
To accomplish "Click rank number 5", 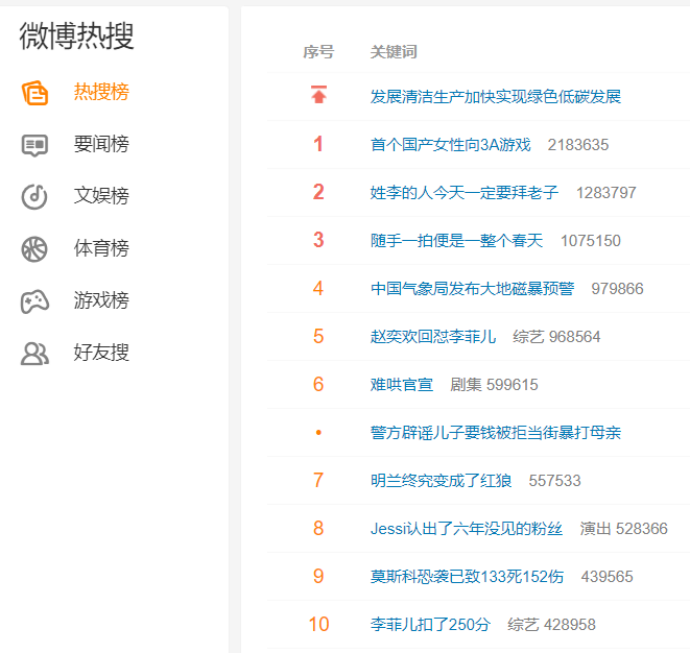I will (x=319, y=336).
